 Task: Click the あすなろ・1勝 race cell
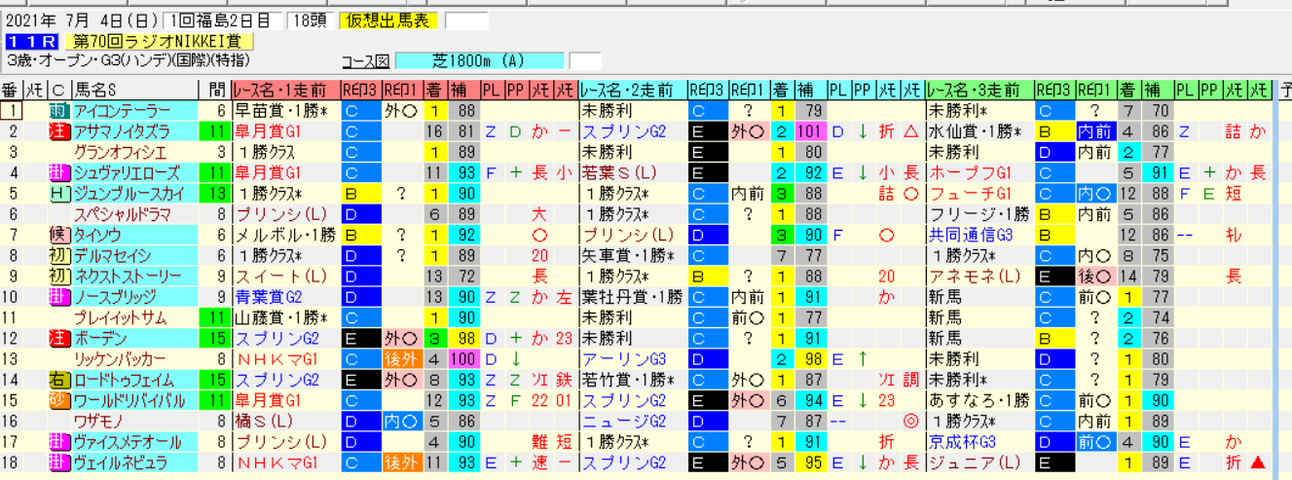tap(979, 400)
